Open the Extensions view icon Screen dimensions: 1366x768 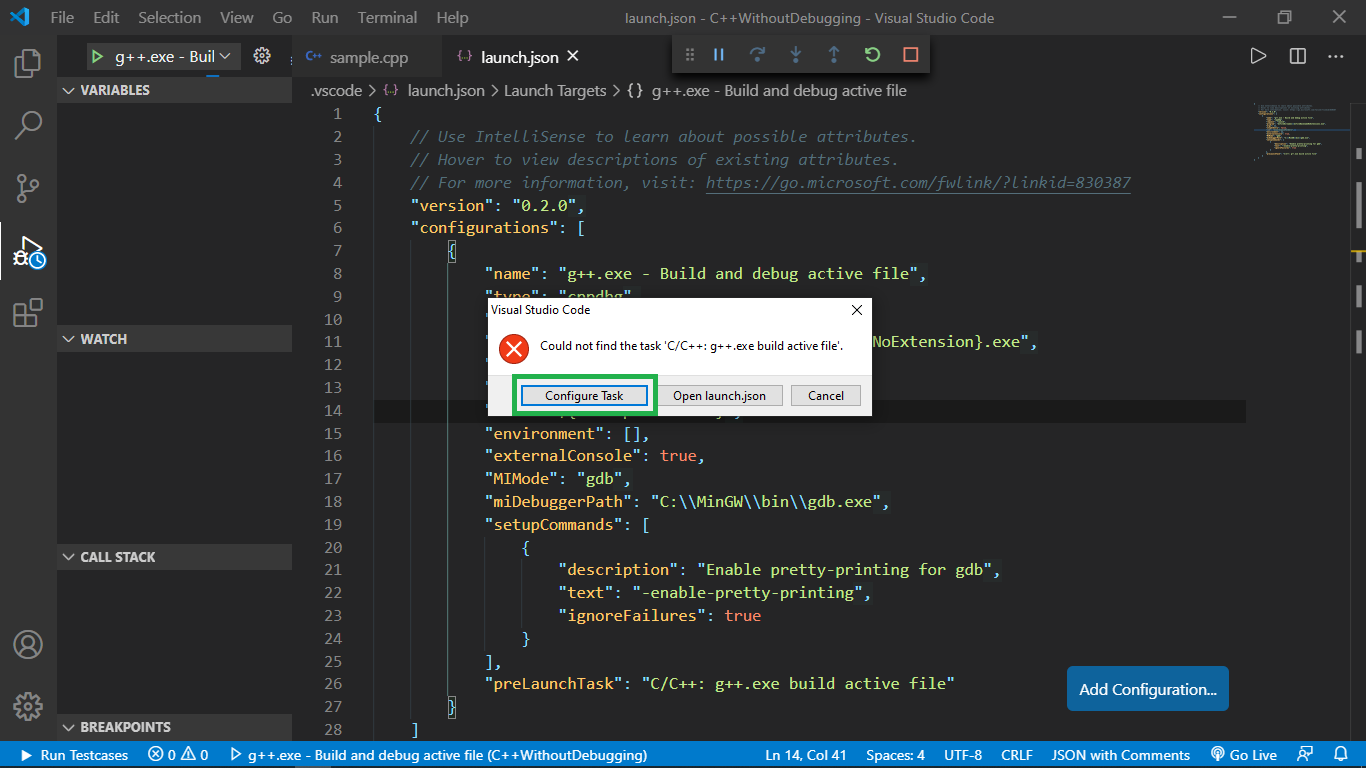(28, 313)
